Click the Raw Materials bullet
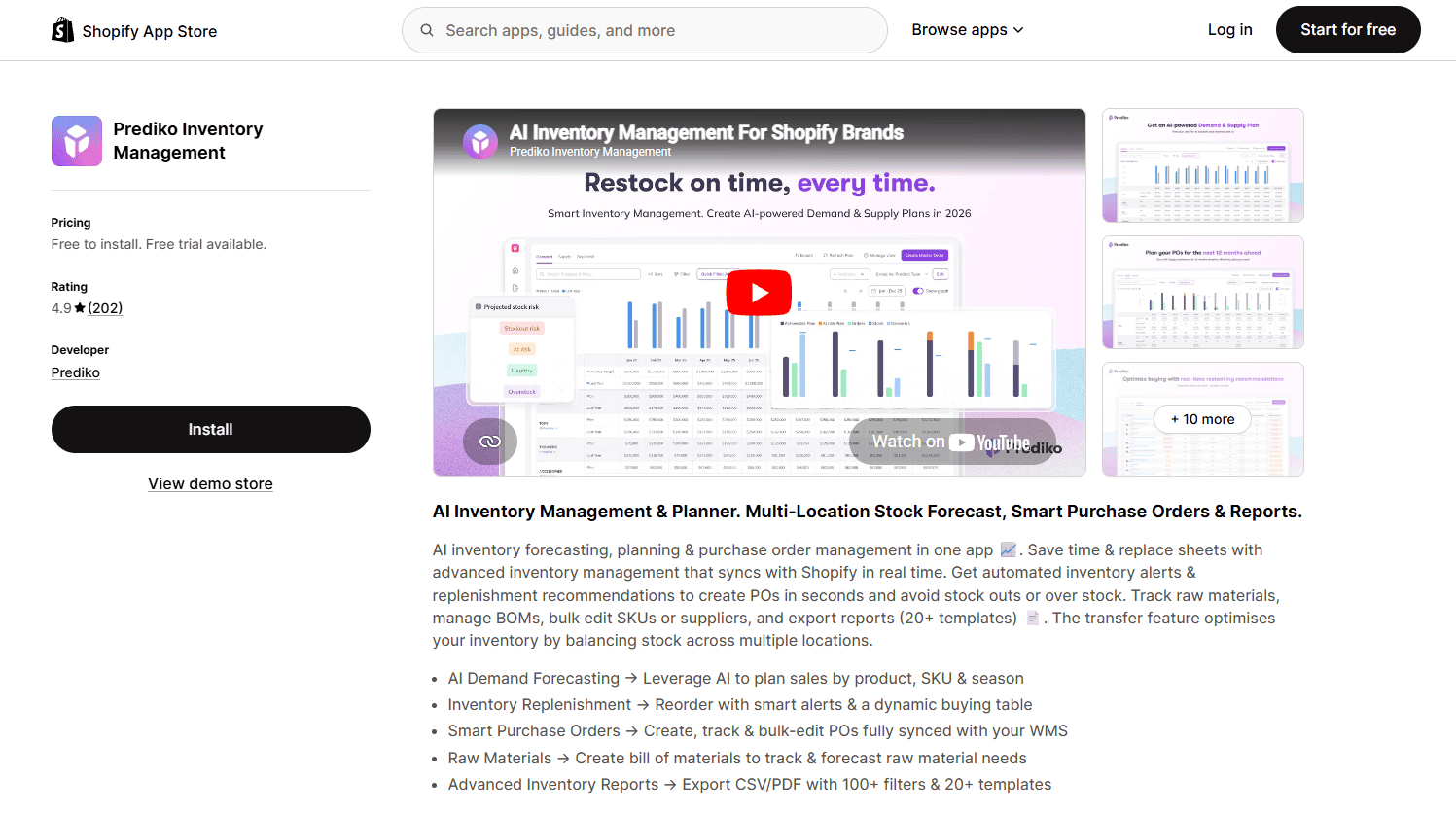 coord(737,759)
